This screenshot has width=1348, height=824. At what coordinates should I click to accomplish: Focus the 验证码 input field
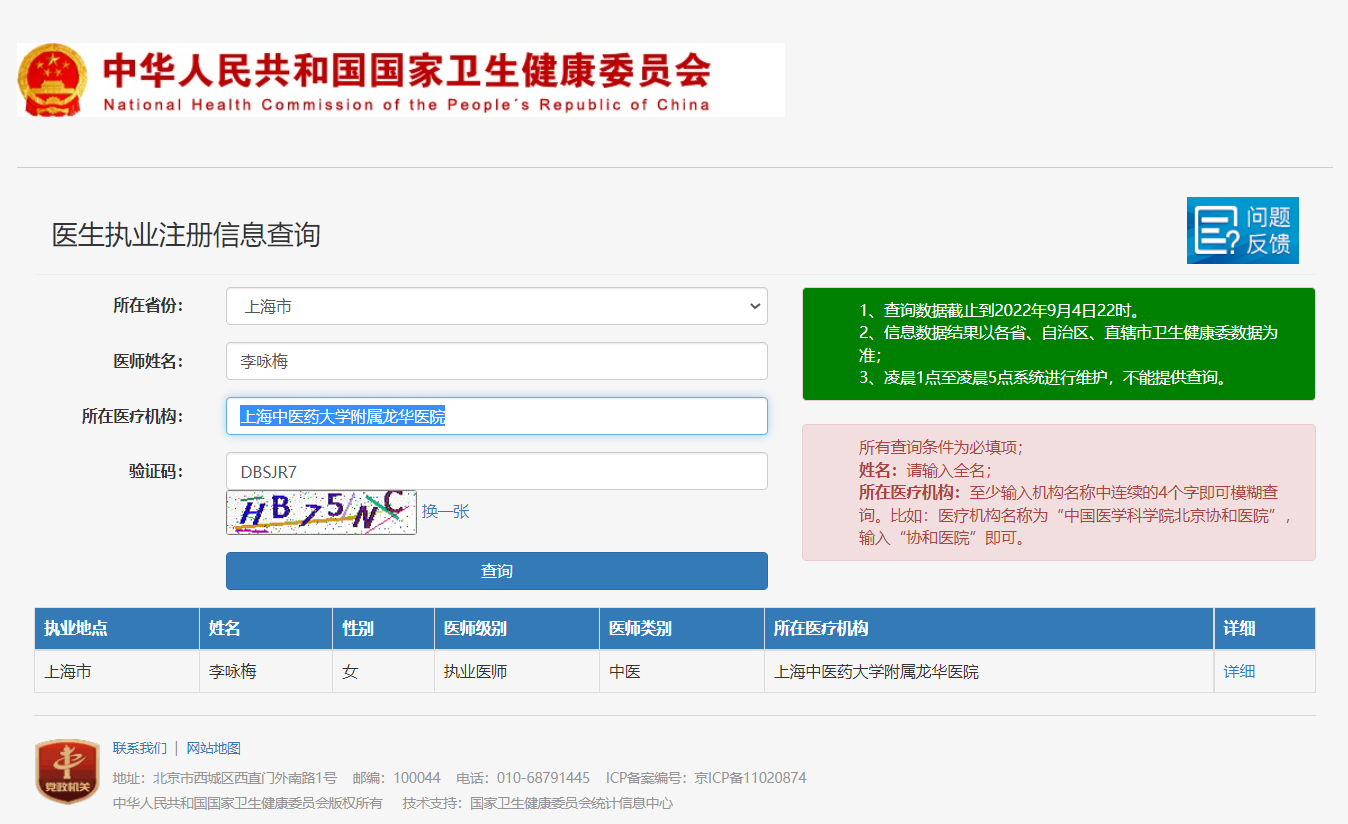[497, 471]
